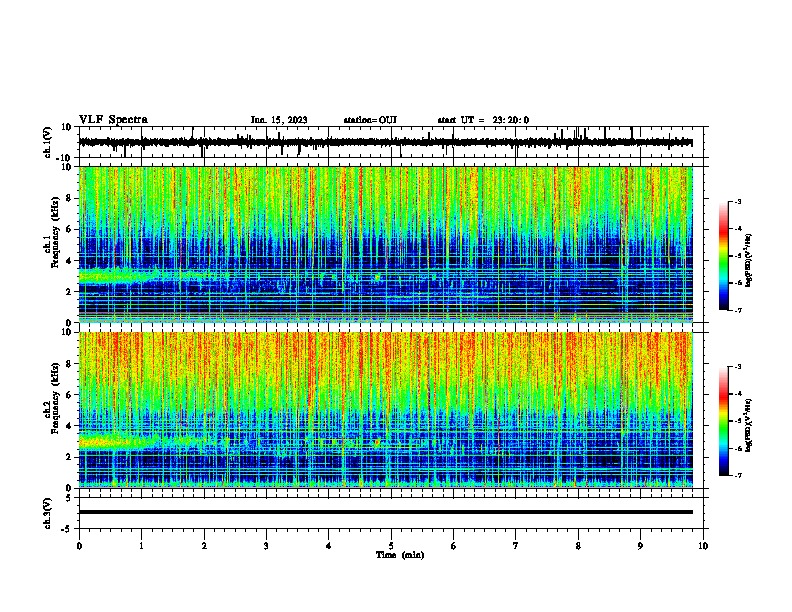Click the ch.1 waveform trace panel
The width and height of the screenshot is (792, 612).
pyautogui.click(x=391, y=142)
